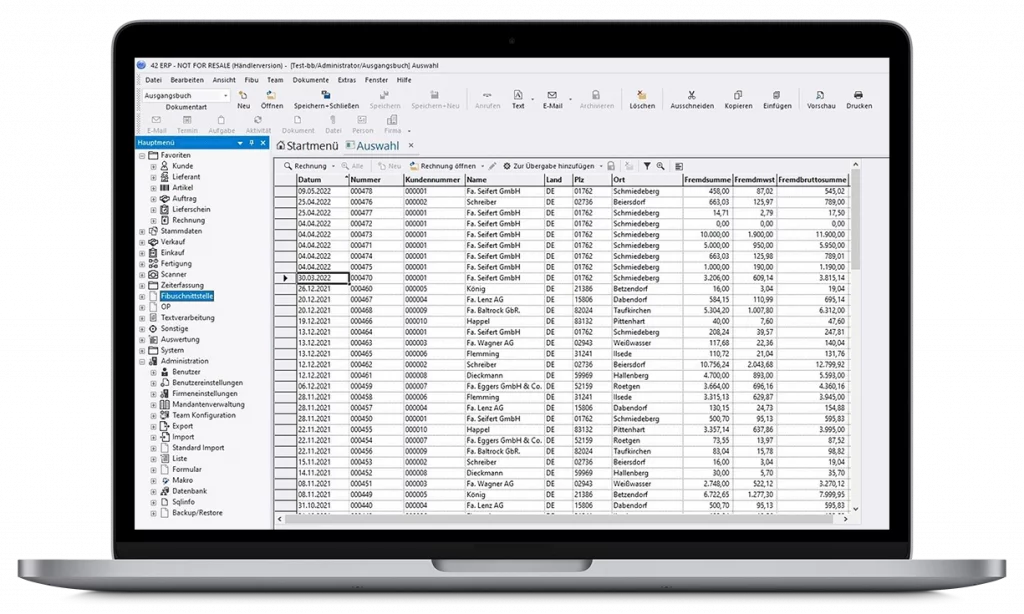
Task: Expand the Einkauf tree node
Action: click(142, 253)
